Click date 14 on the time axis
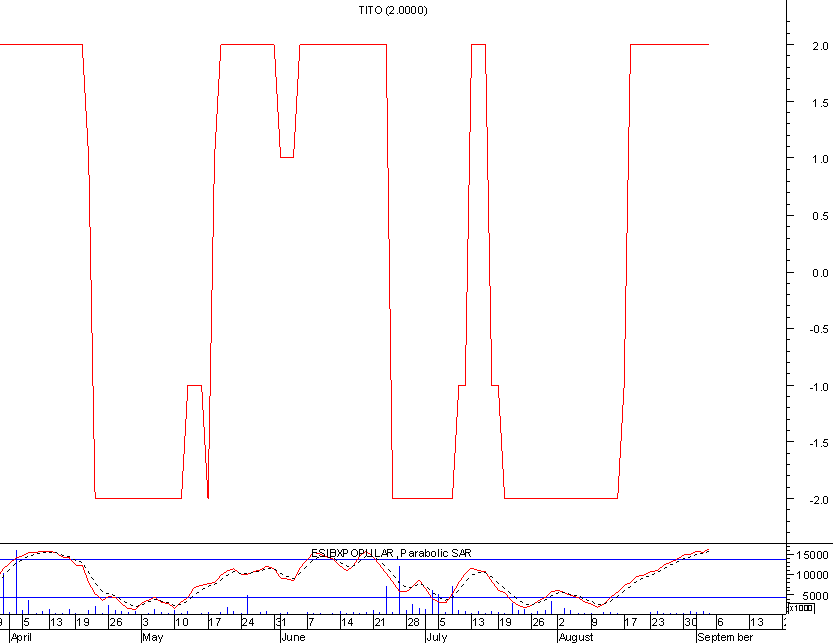The image size is (833, 643). click(x=347, y=622)
